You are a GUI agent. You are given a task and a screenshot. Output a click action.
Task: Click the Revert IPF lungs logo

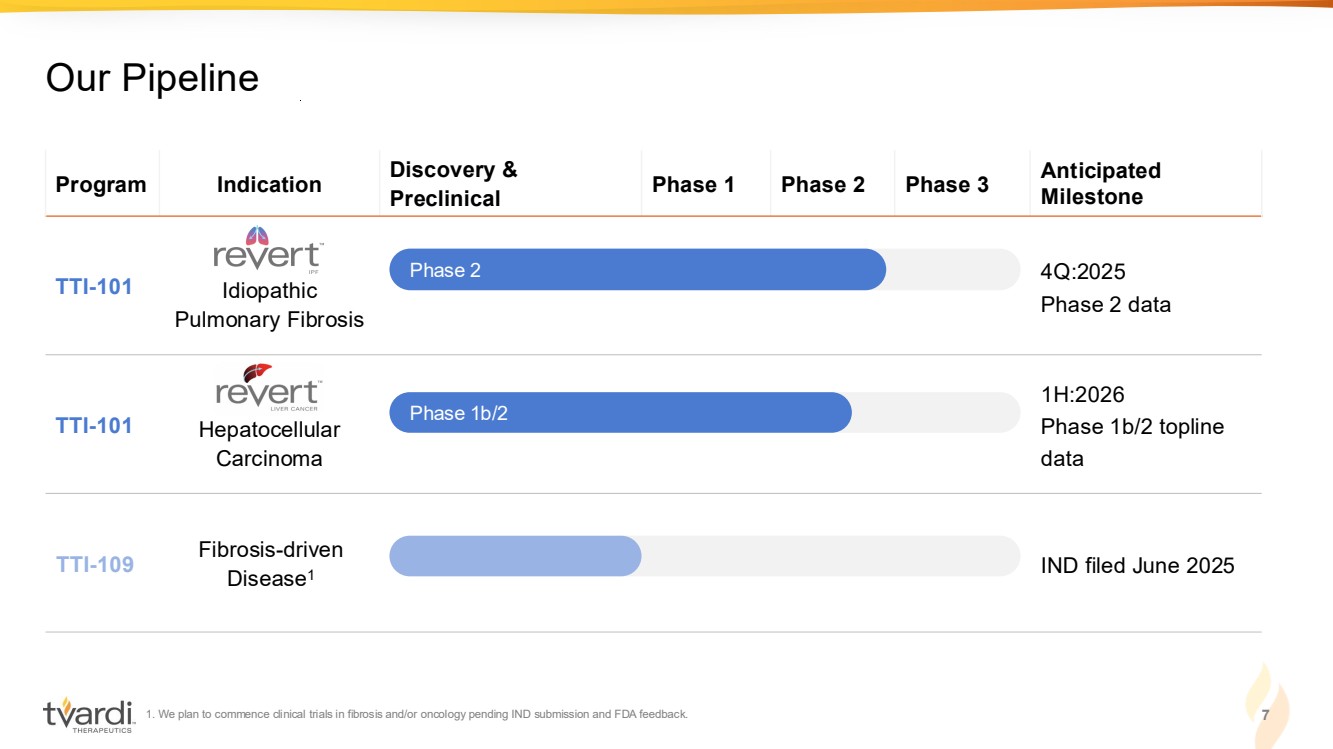[267, 250]
